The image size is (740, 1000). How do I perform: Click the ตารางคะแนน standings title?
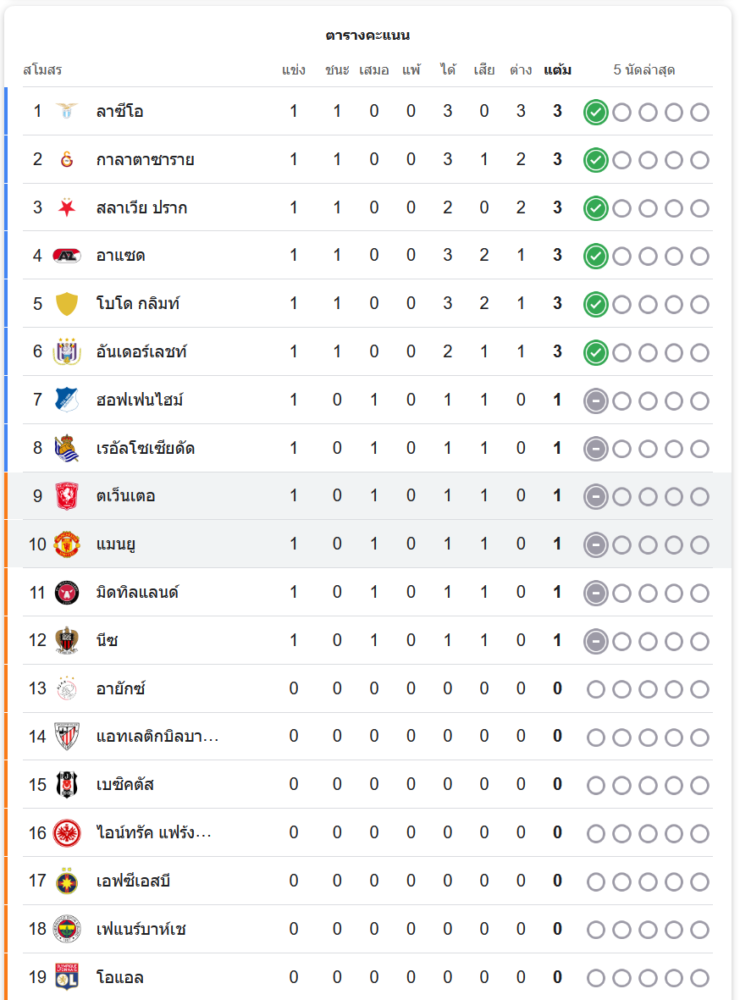(368, 35)
